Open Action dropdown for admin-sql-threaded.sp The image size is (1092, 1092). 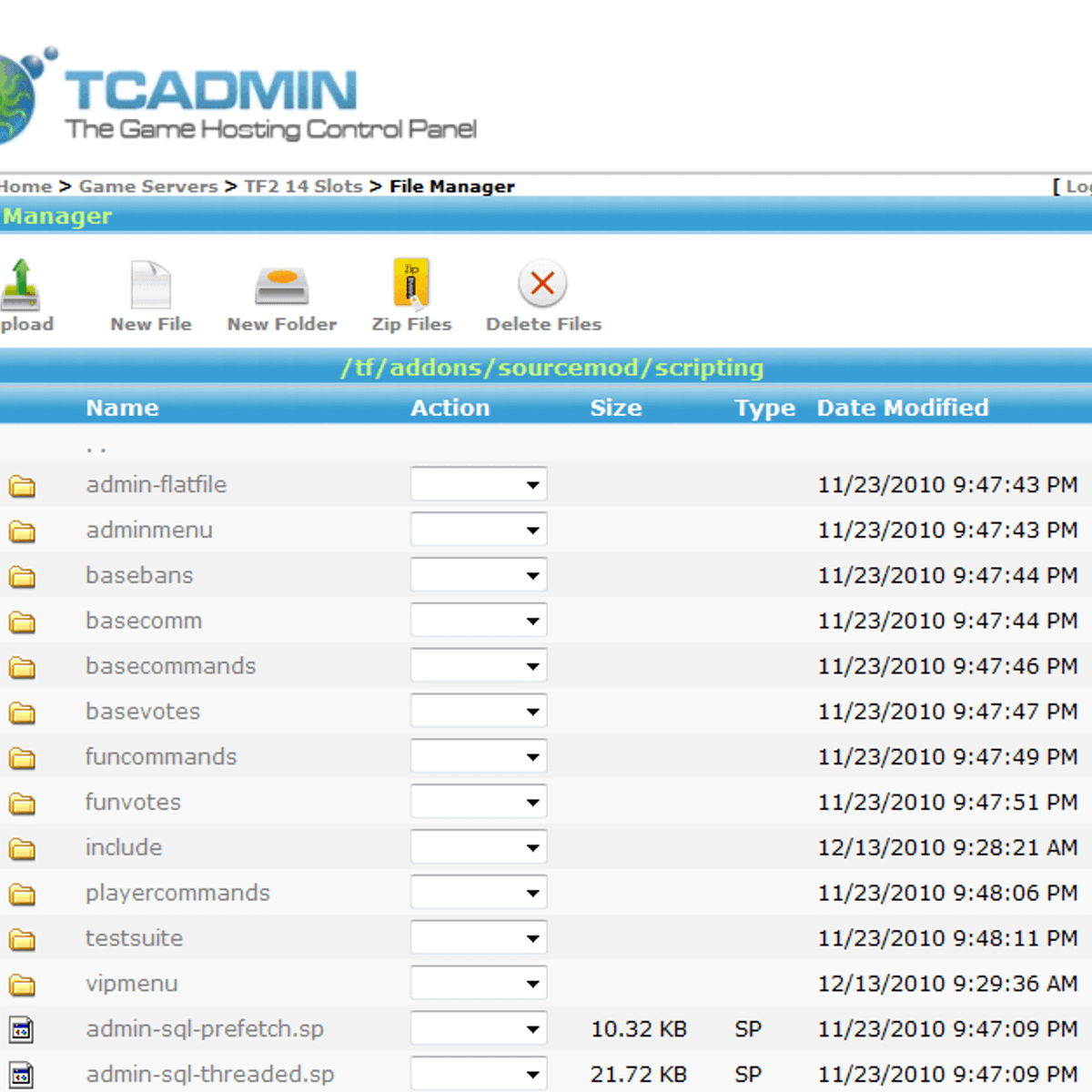point(479,1075)
